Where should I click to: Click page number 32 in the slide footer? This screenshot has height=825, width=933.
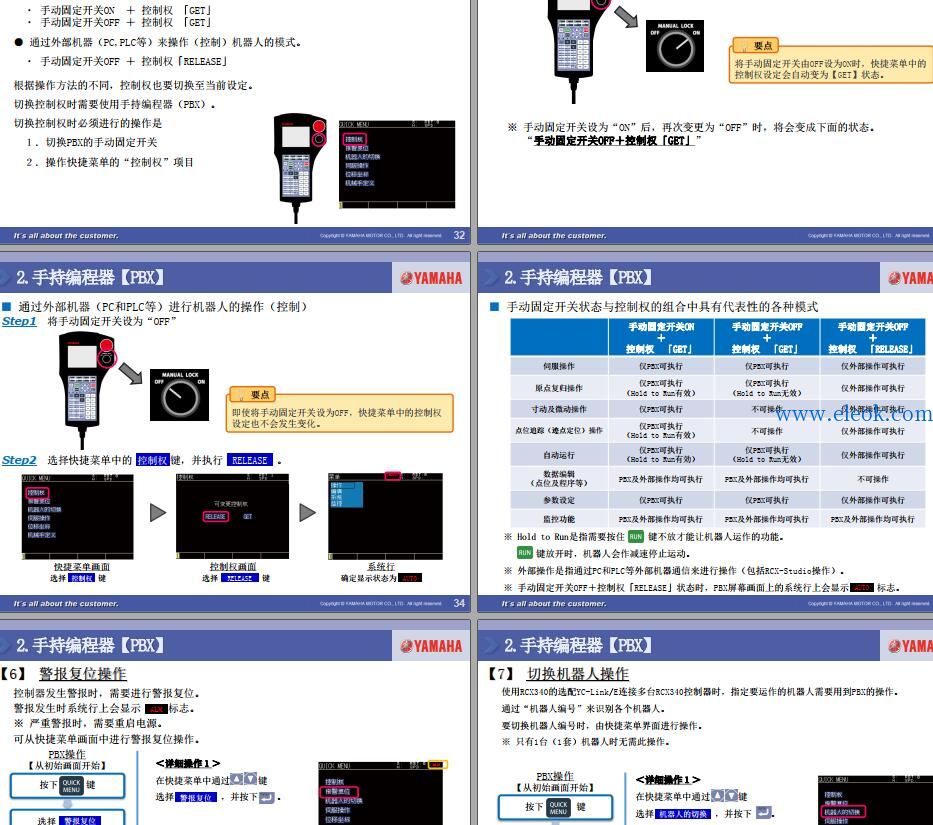(459, 235)
